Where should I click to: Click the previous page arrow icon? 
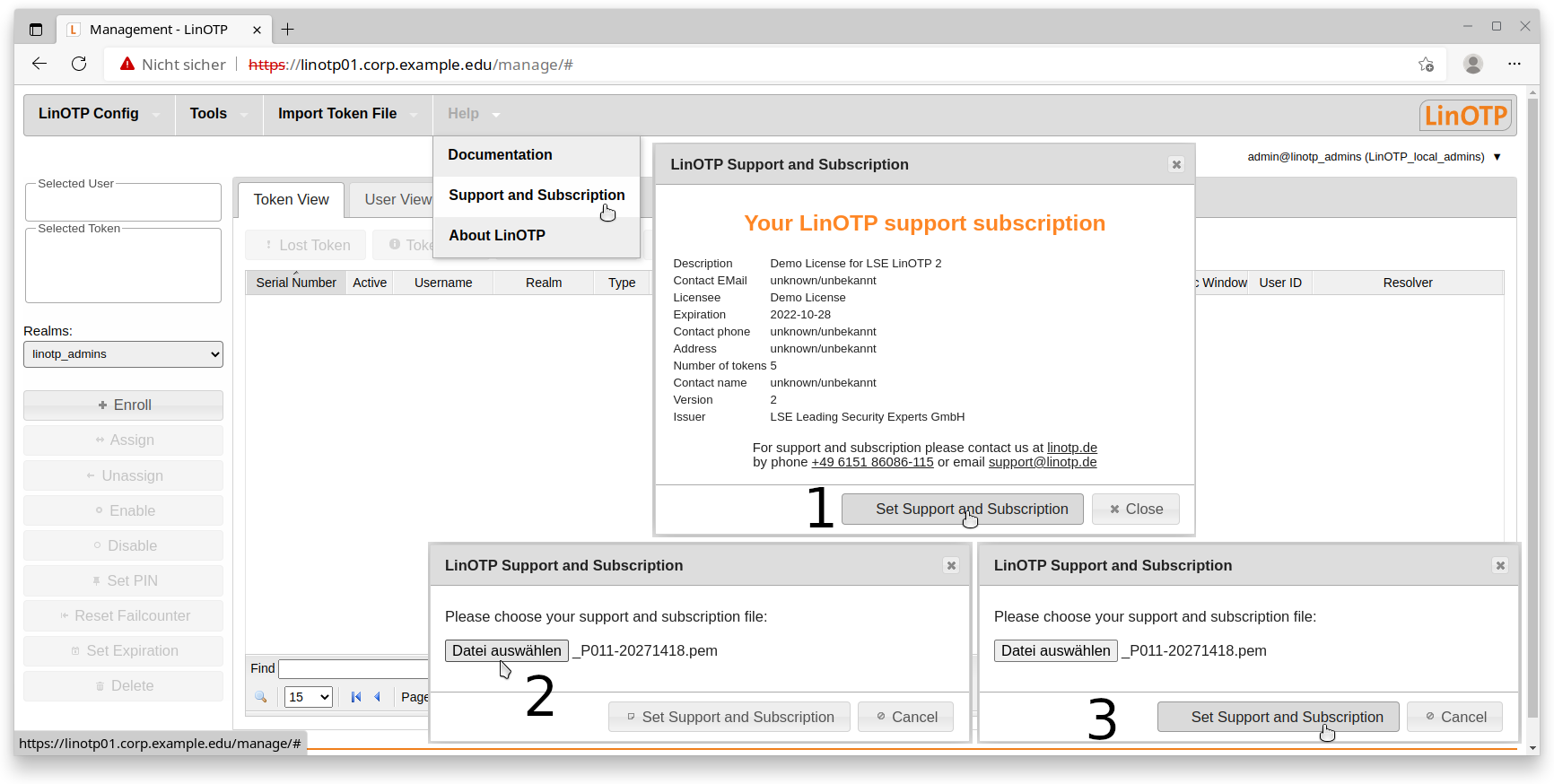[378, 697]
